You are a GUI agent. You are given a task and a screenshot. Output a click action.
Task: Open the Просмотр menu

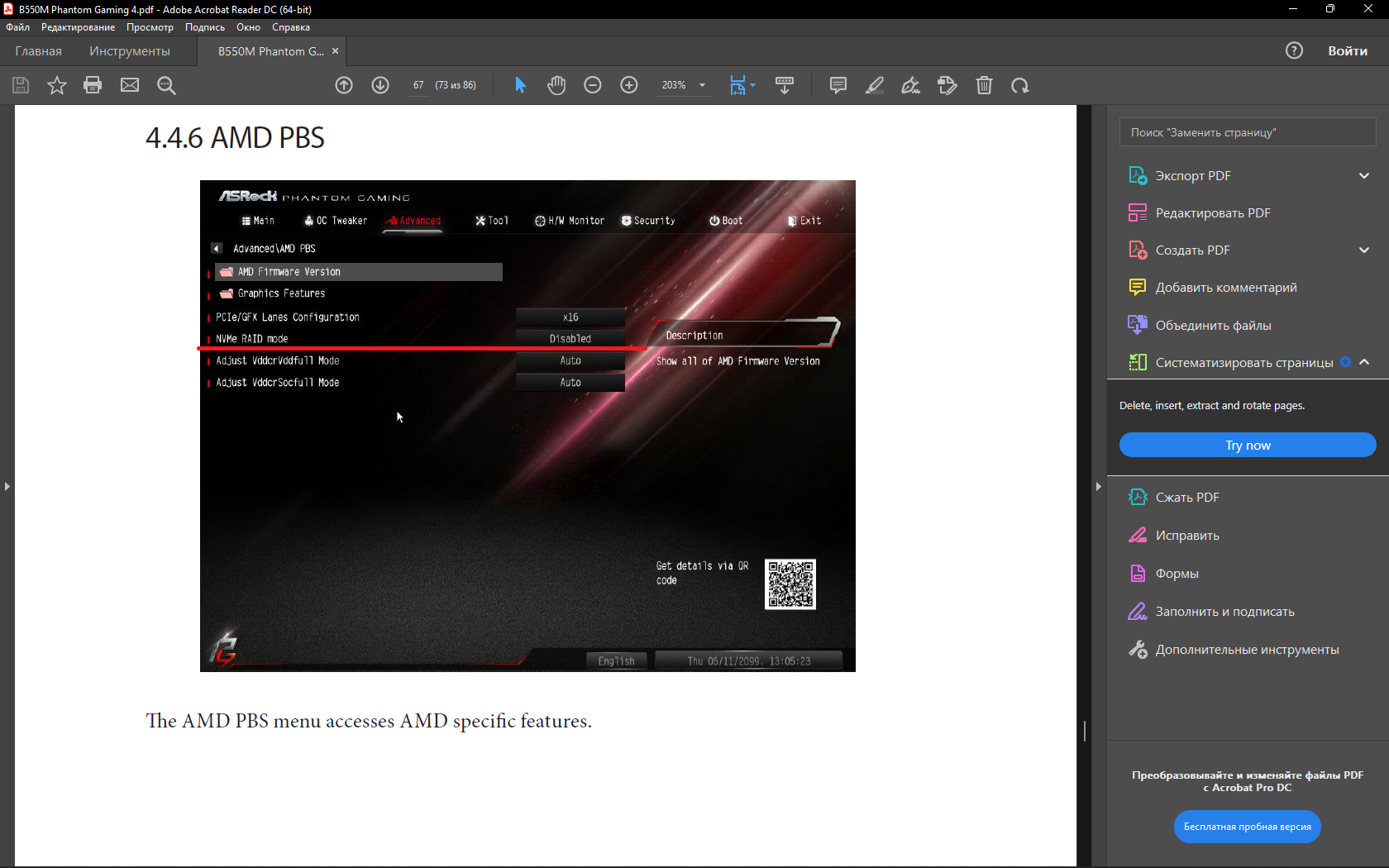pyautogui.click(x=150, y=27)
